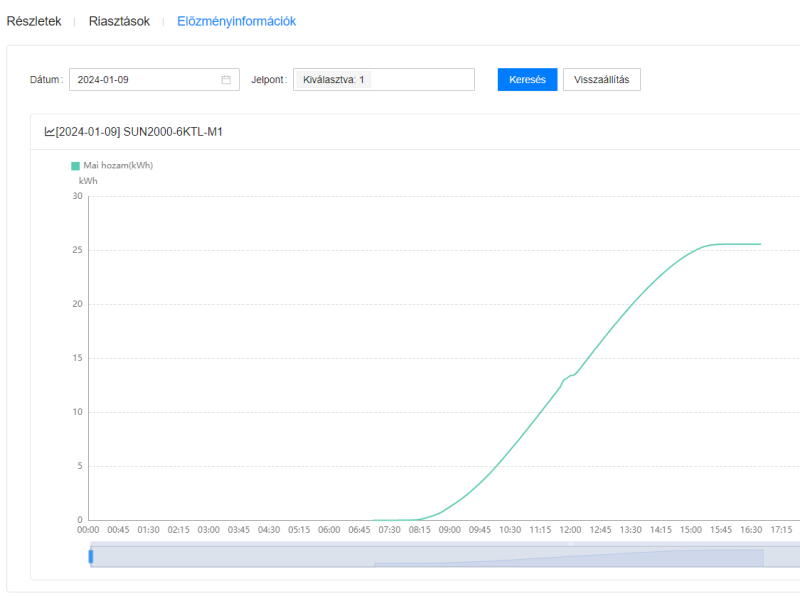Screen dimensions: 800x596
Task: Switch to the Részletek tab
Action: (34, 21)
